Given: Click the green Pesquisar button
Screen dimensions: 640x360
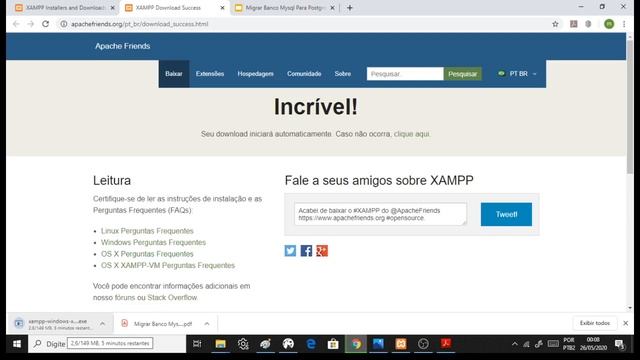Looking at the screenshot, I should 462,74.
